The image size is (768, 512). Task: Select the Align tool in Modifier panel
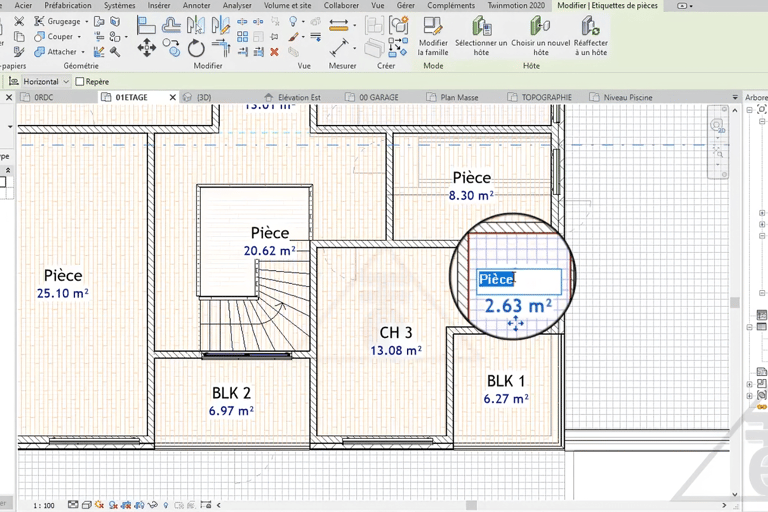pos(146,24)
